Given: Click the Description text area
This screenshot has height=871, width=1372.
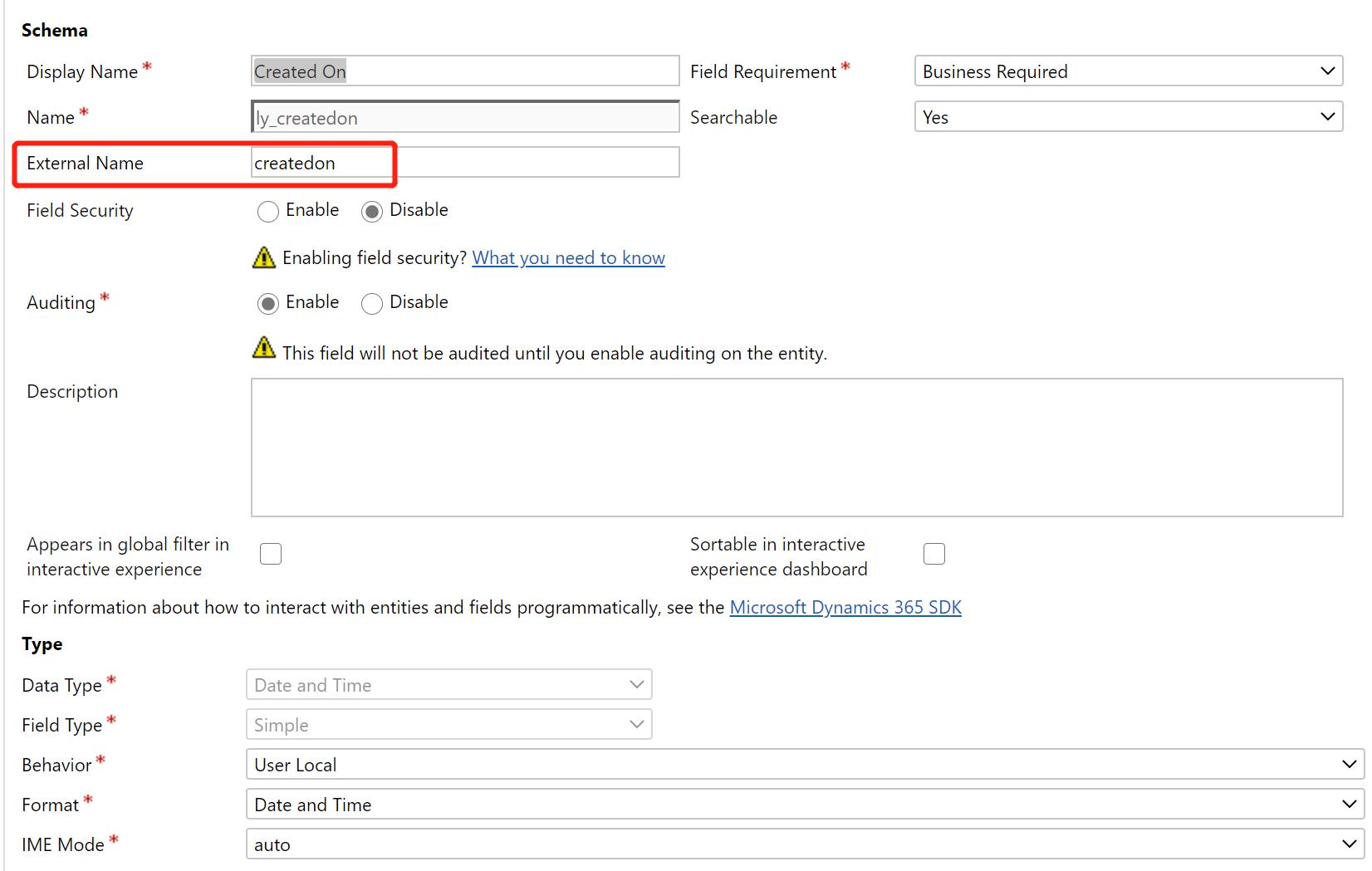Looking at the screenshot, I should (797, 448).
